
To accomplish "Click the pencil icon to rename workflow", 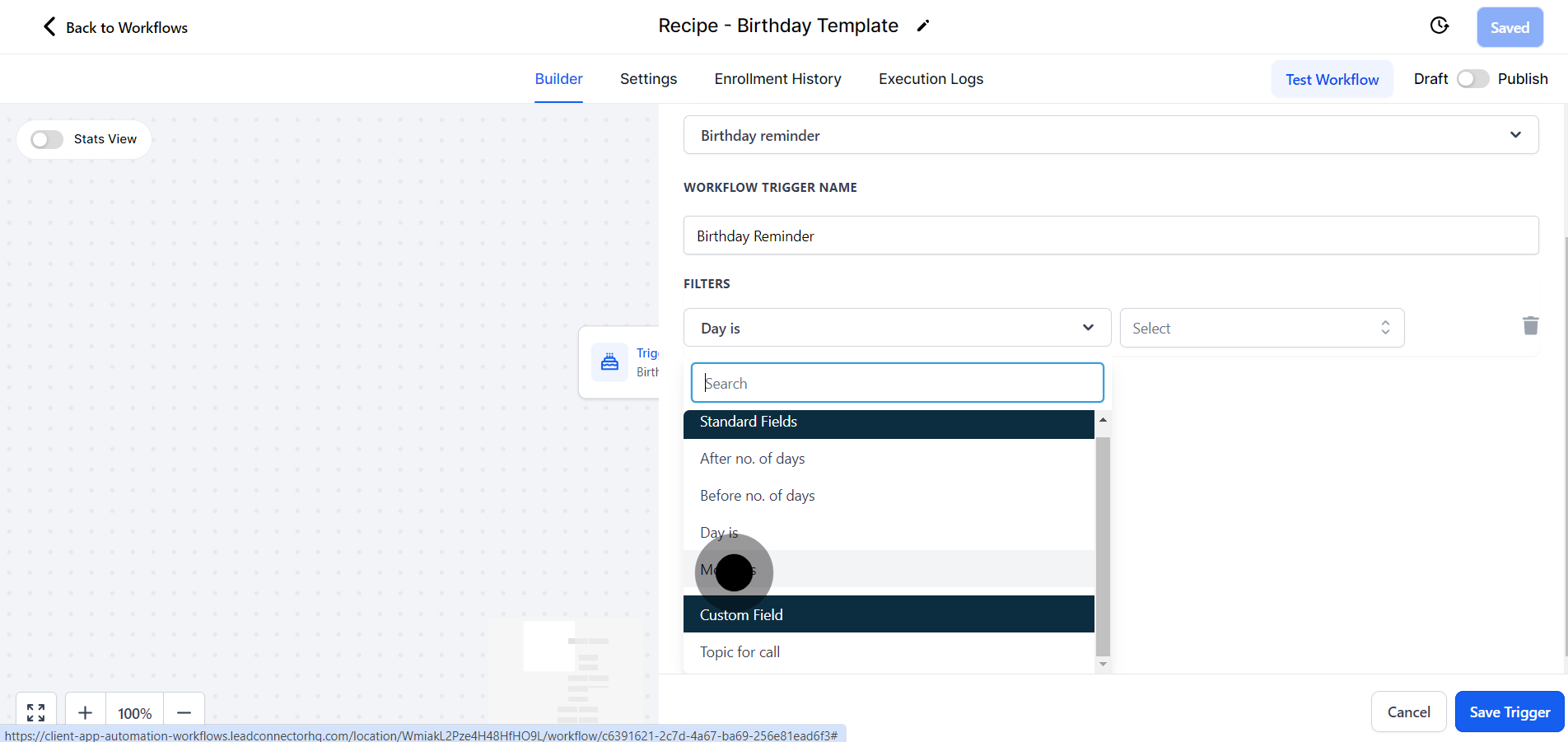I will coord(923,26).
